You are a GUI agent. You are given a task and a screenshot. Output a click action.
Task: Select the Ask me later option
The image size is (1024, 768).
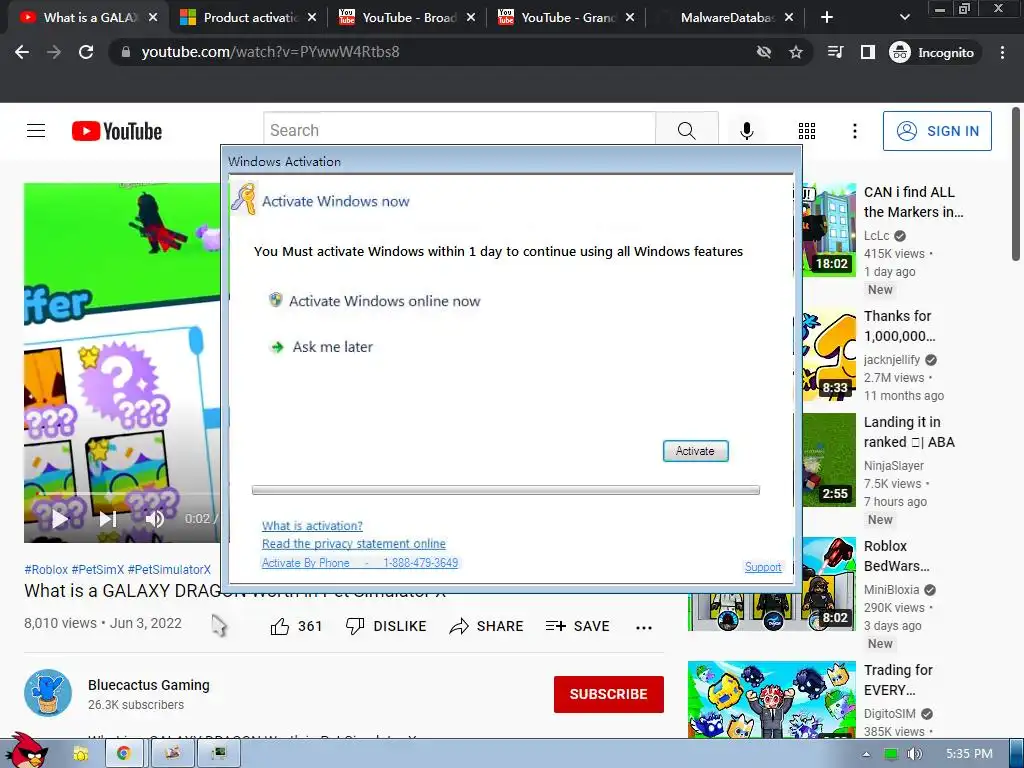click(x=321, y=347)
